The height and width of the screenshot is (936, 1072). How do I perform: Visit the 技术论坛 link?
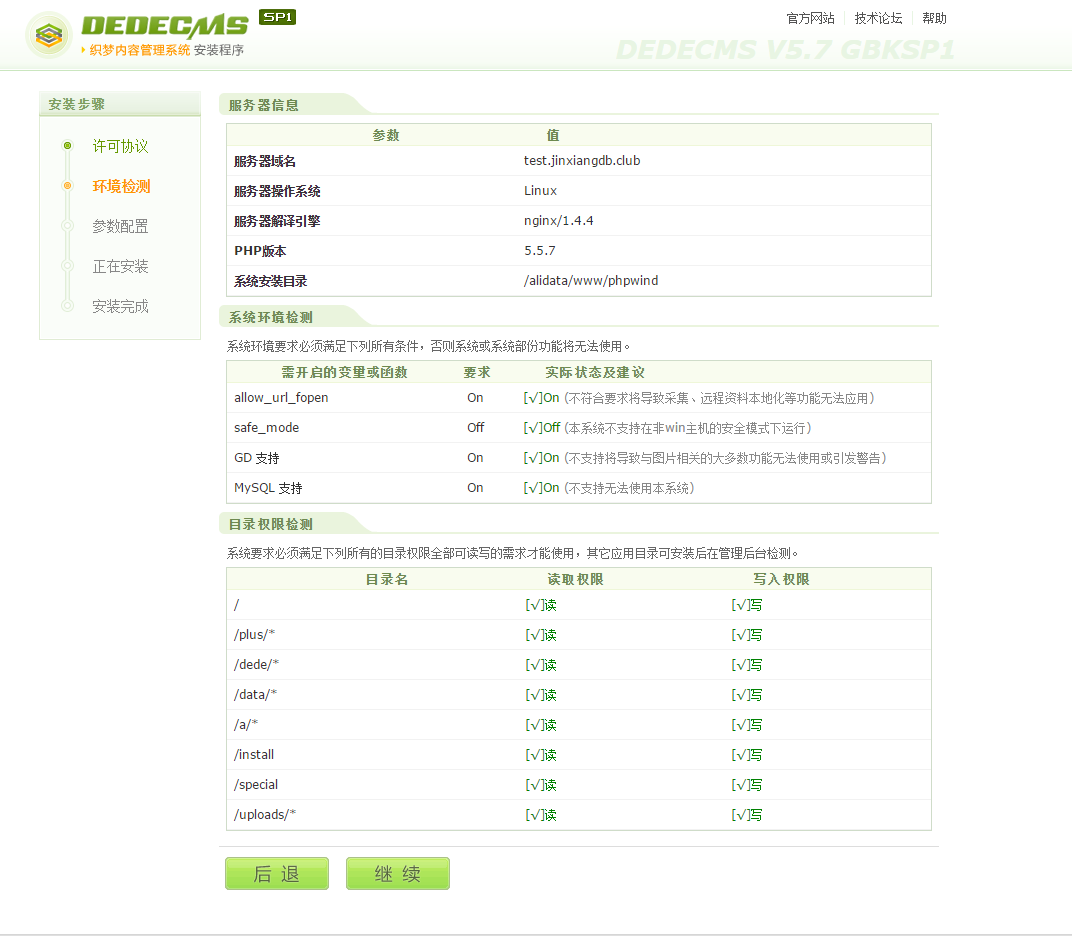pos(878,18)
